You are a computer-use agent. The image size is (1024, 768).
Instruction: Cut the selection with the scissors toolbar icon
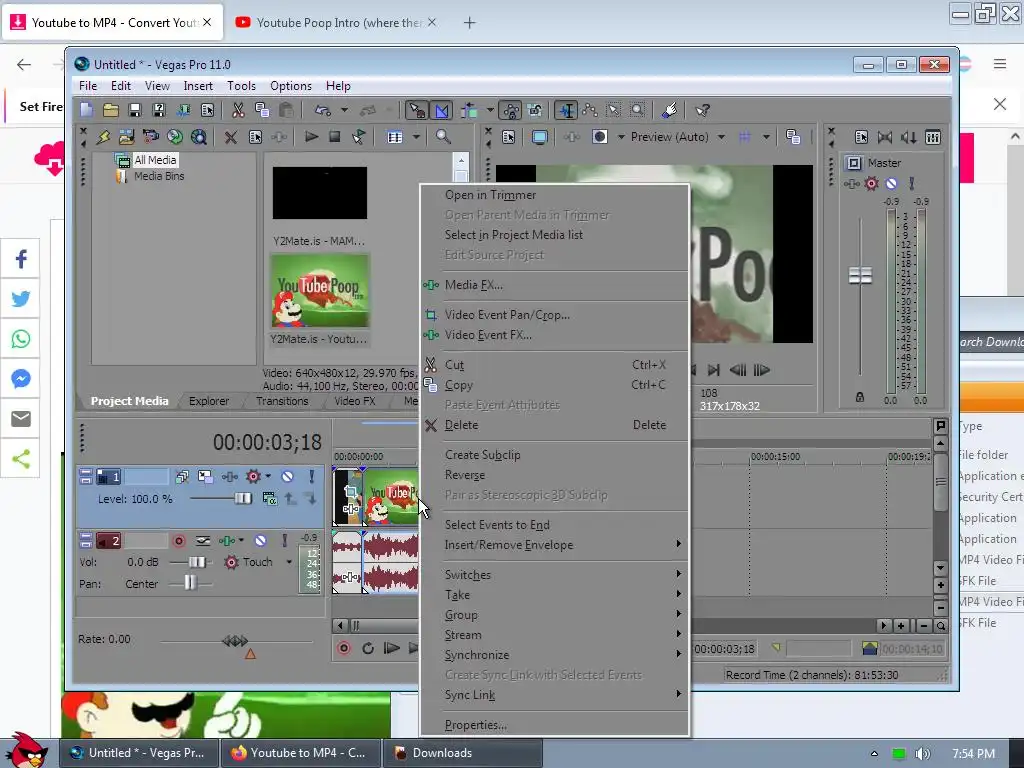click(x=238, y=110)
